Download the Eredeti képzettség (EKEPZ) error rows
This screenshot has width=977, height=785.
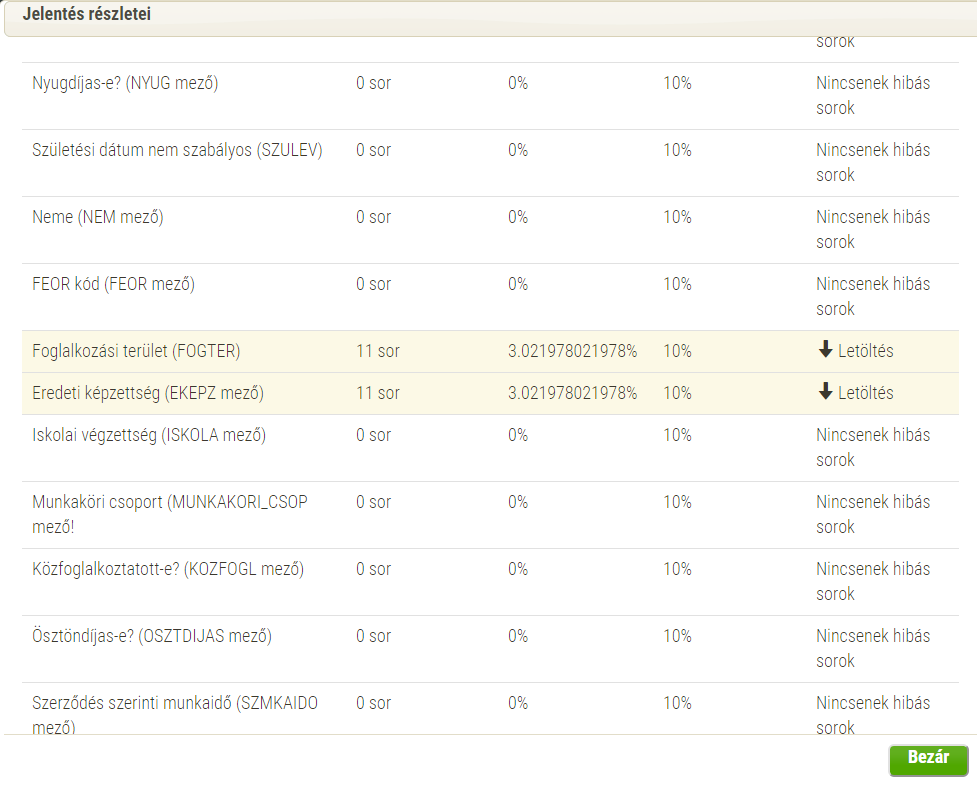[856, 392]
